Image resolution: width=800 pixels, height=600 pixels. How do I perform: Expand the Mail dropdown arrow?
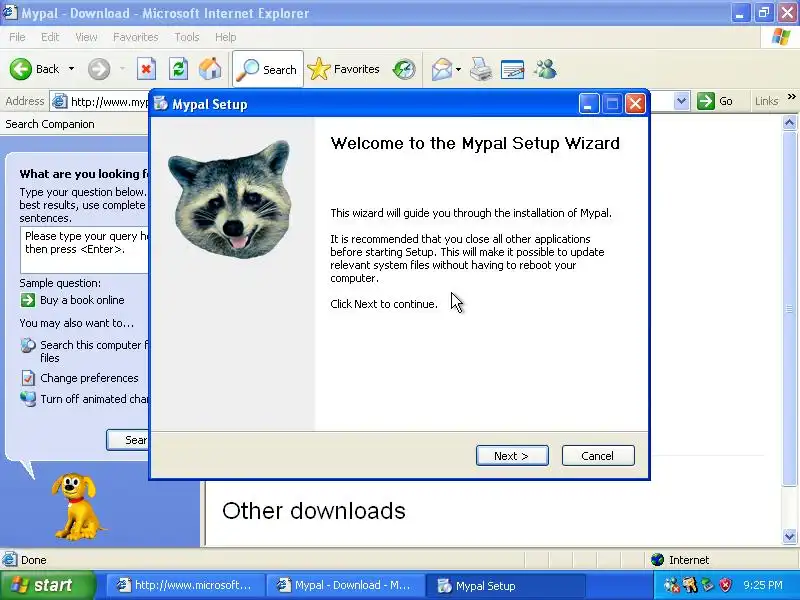(458, 69)
